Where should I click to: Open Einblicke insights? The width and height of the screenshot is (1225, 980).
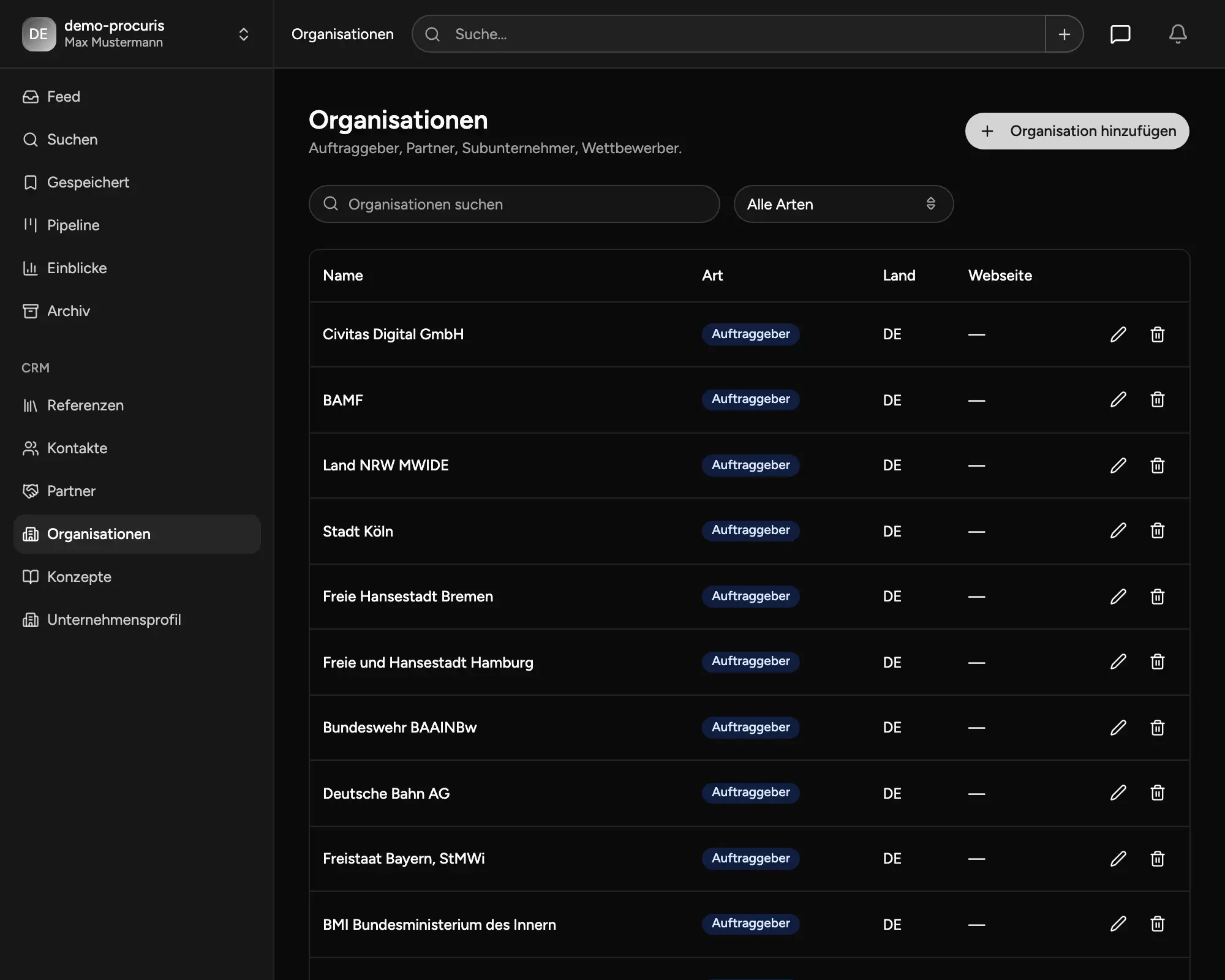point(137,268)
